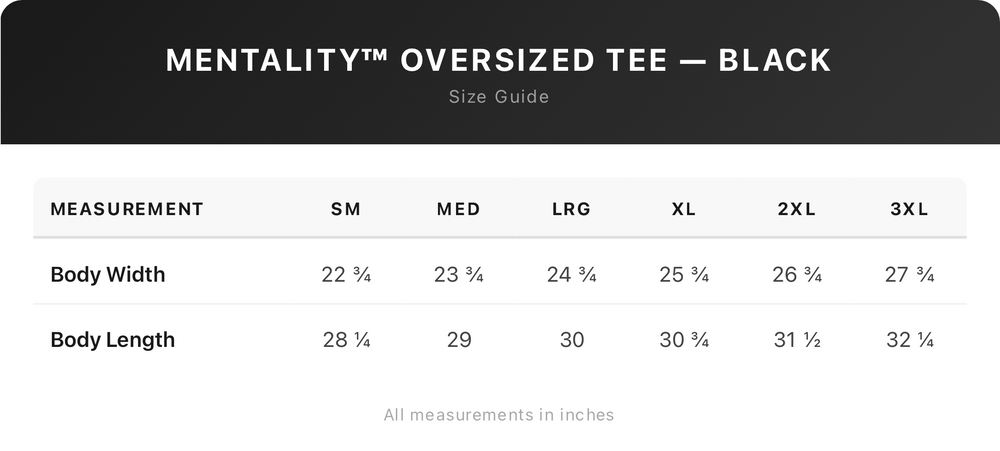The image size is (1000, 451).
Task: Select the 2XL size column header
Action: [x=797, y=209]
